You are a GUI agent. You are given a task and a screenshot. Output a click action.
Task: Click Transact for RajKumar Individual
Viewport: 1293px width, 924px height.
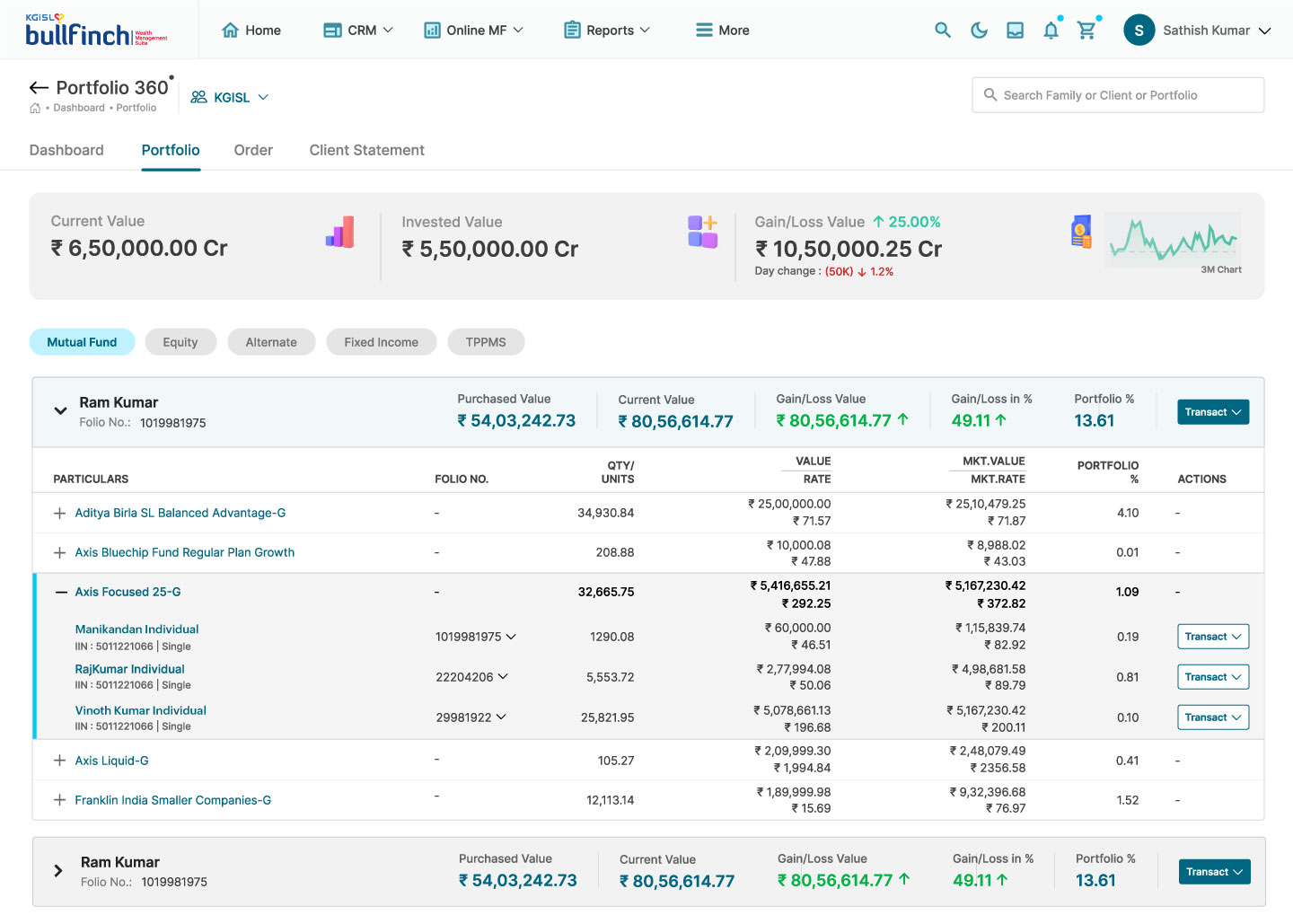pos(1213,677)
